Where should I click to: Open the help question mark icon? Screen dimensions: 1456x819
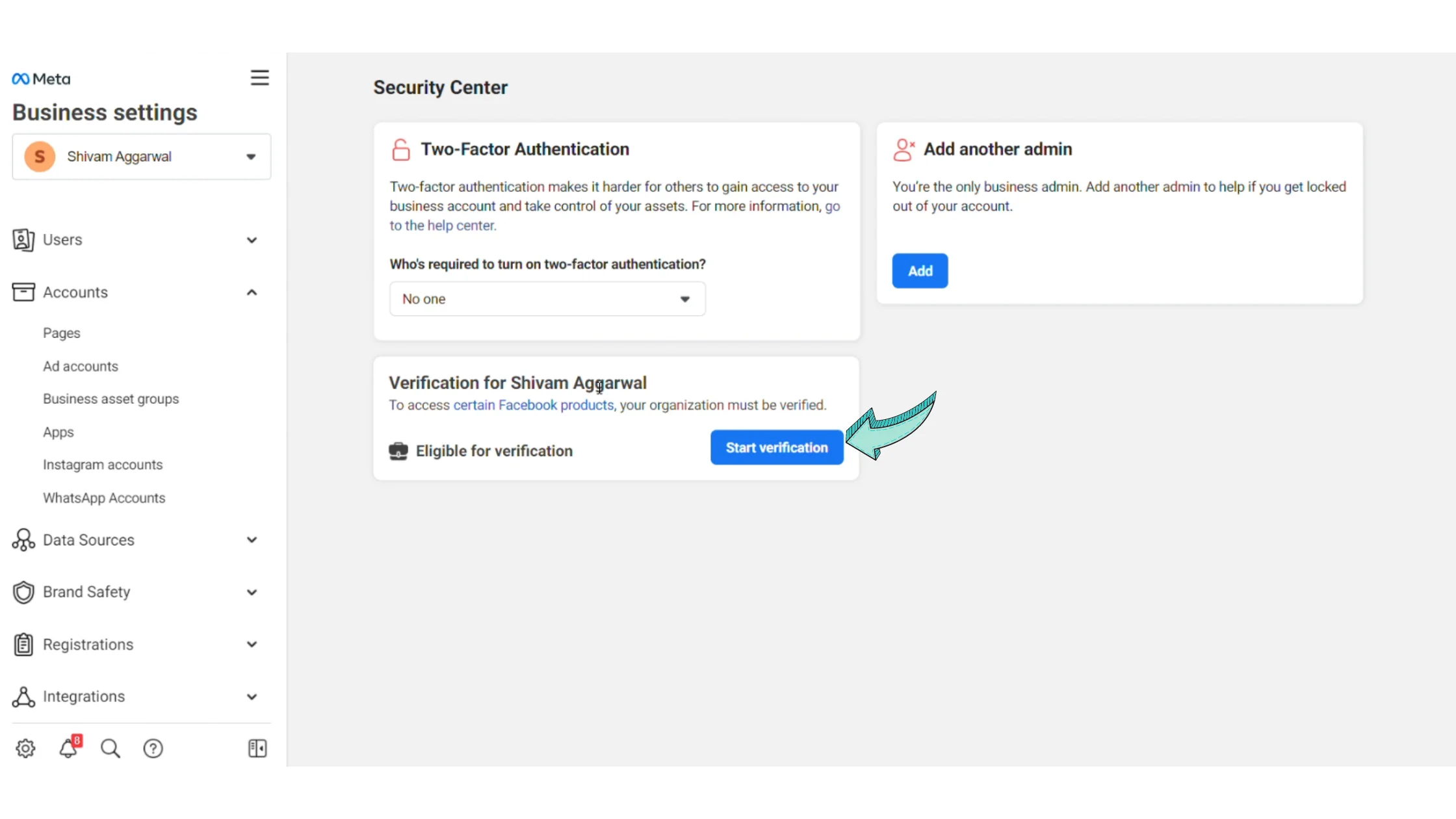point(153,748)
